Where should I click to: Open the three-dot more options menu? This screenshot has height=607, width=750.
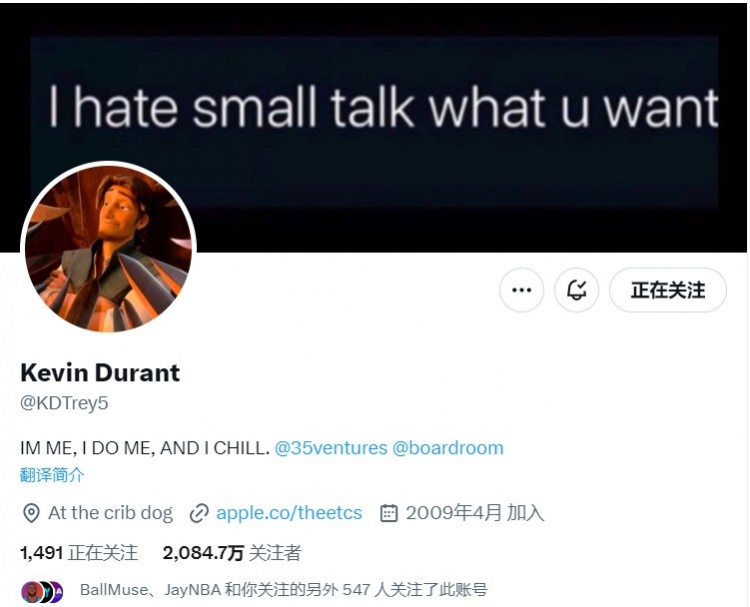pos(521,290)
